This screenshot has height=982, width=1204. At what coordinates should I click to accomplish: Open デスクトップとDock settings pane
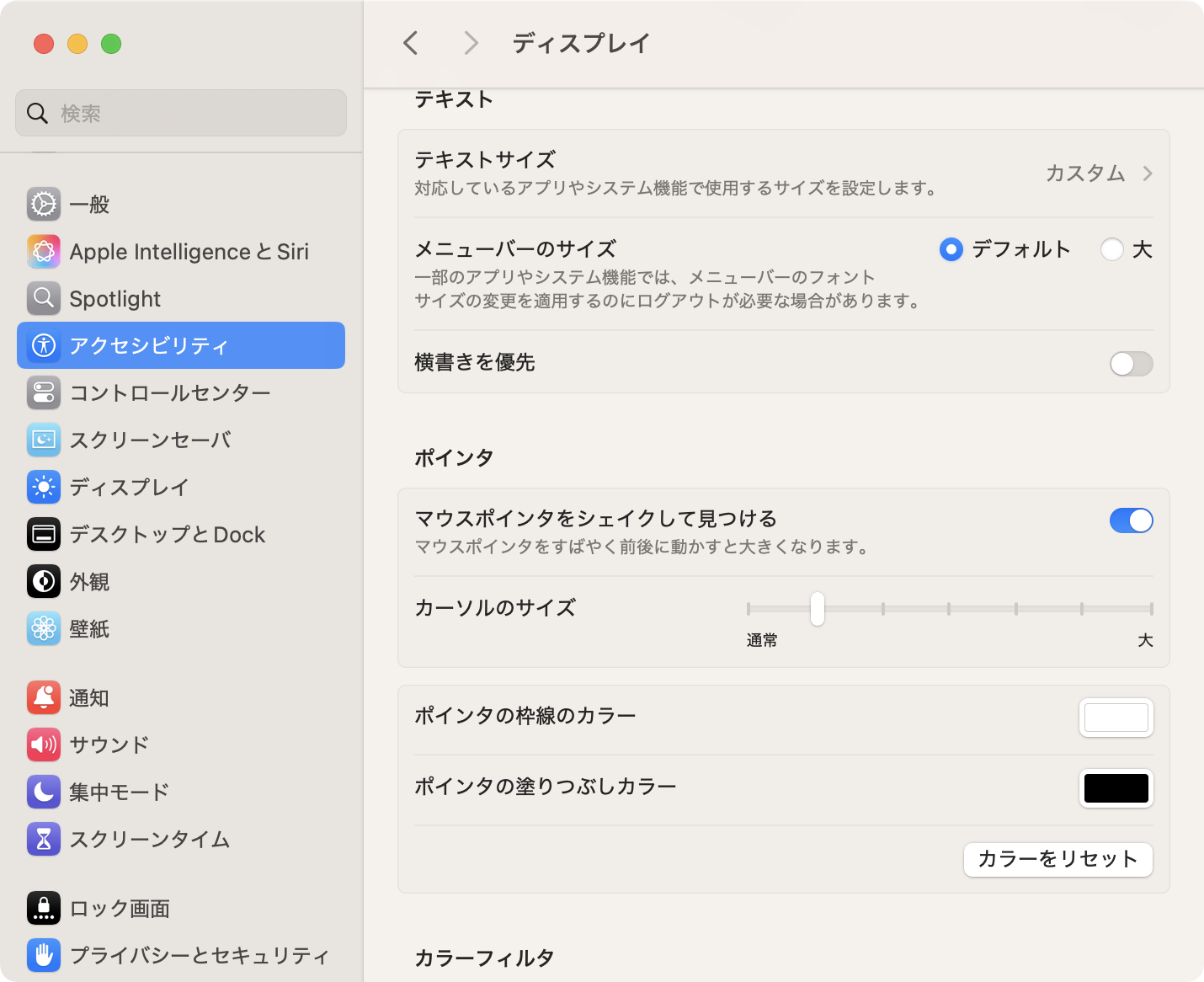pyautogui.click(x=167, y=534)
